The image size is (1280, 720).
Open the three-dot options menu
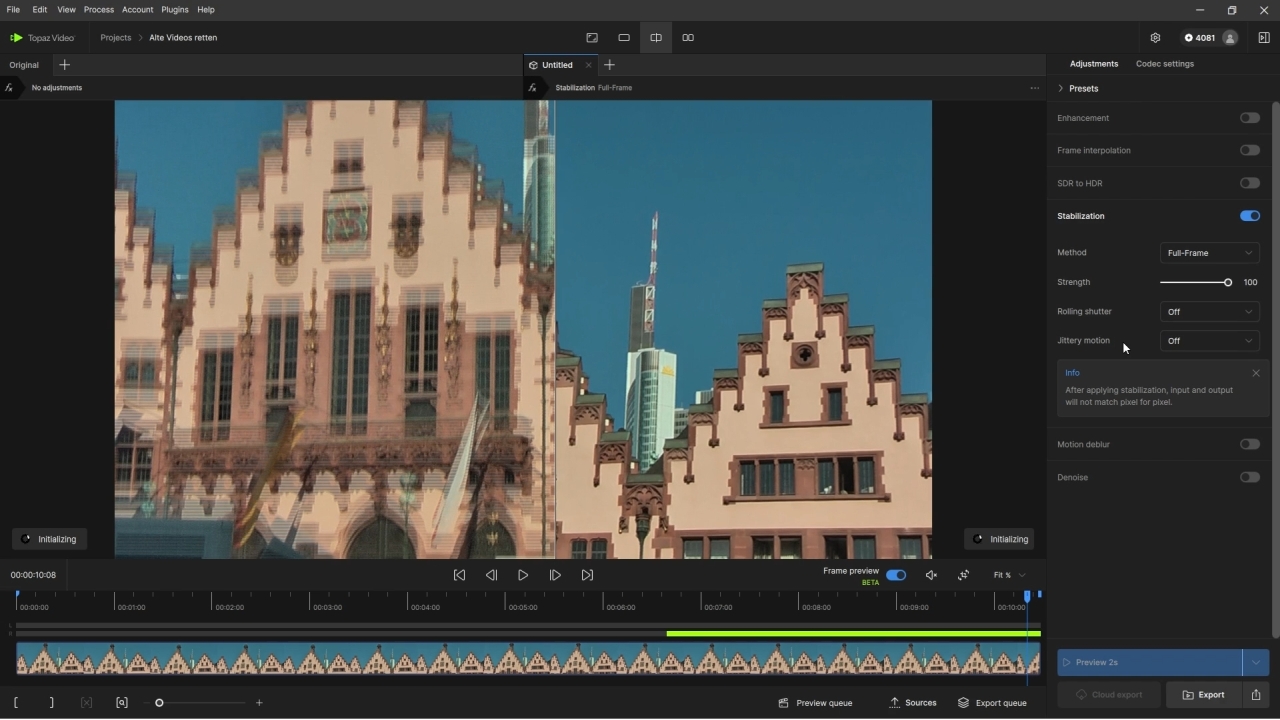[x=1035, y=88]
